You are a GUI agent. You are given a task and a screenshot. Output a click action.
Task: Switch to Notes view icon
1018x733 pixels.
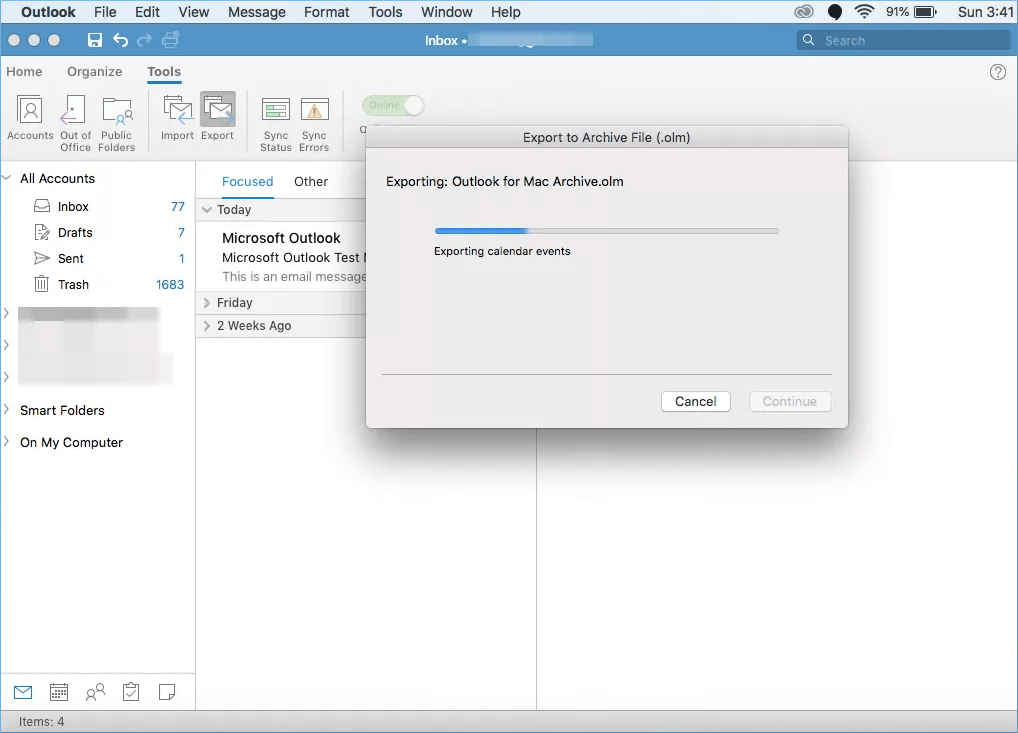pyautogui.click(x=167, y=692)
